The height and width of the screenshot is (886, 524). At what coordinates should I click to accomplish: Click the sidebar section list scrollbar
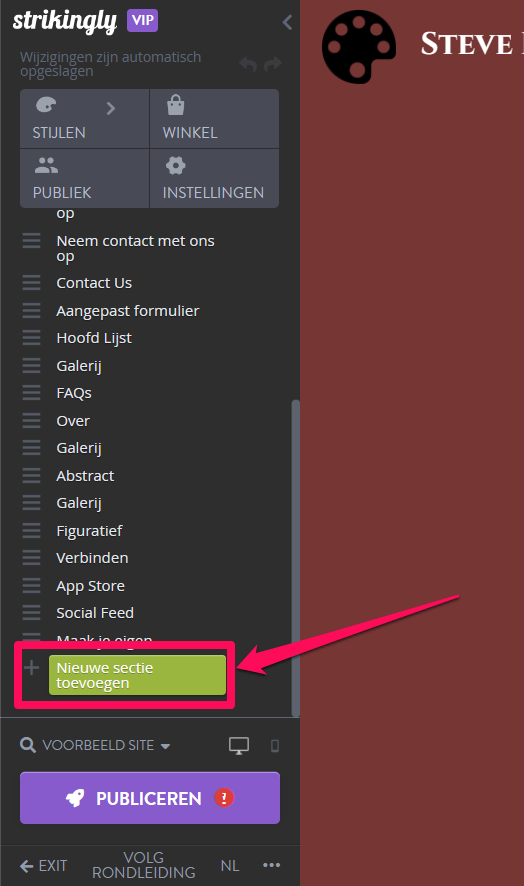295,558
